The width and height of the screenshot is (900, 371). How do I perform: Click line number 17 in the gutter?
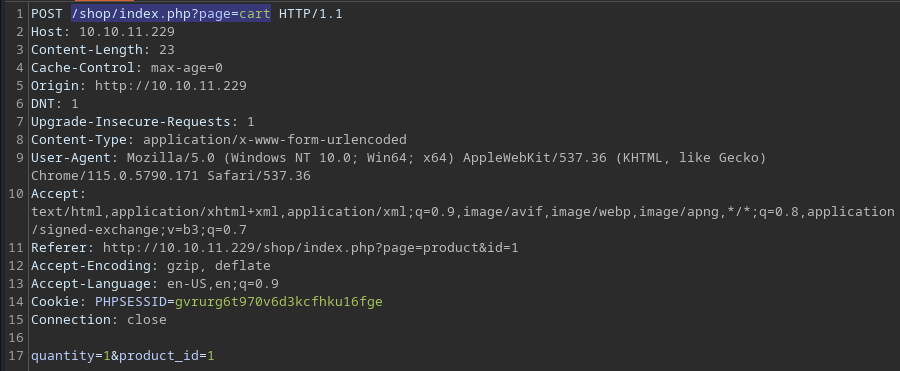click(x=16, y=355)
